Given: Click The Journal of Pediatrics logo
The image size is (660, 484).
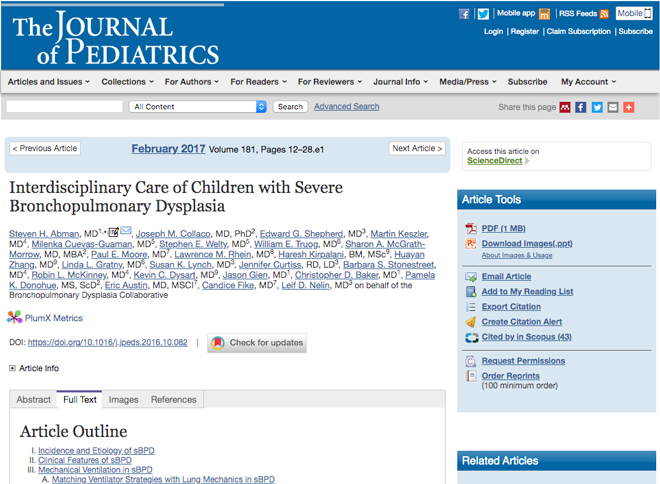Looking at the screenshot, I should click(x=116, y=39).
